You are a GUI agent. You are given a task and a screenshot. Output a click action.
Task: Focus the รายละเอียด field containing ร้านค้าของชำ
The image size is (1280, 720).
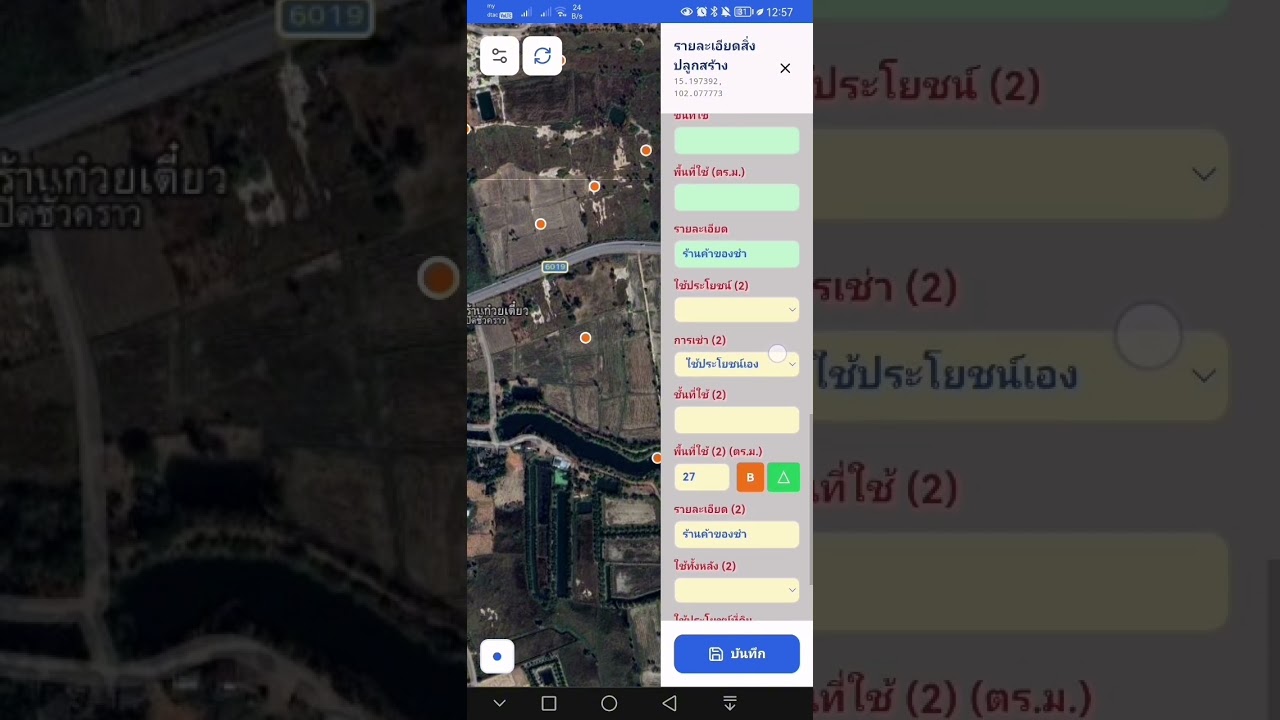[737, 254]
